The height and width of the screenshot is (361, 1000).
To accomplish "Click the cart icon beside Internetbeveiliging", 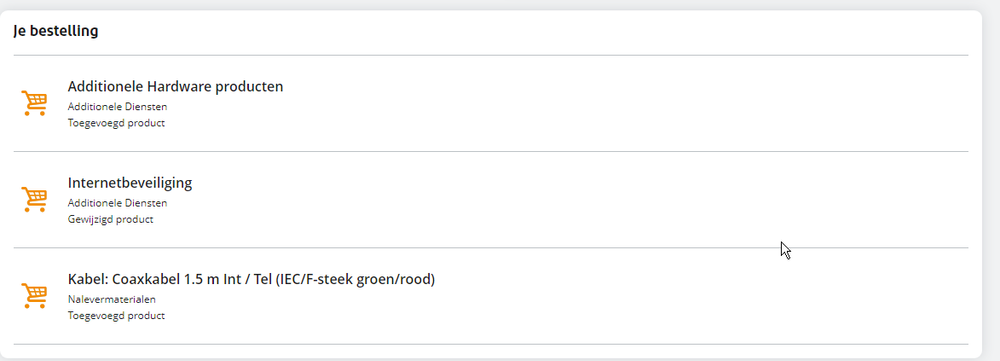I will tap(34, 199).
